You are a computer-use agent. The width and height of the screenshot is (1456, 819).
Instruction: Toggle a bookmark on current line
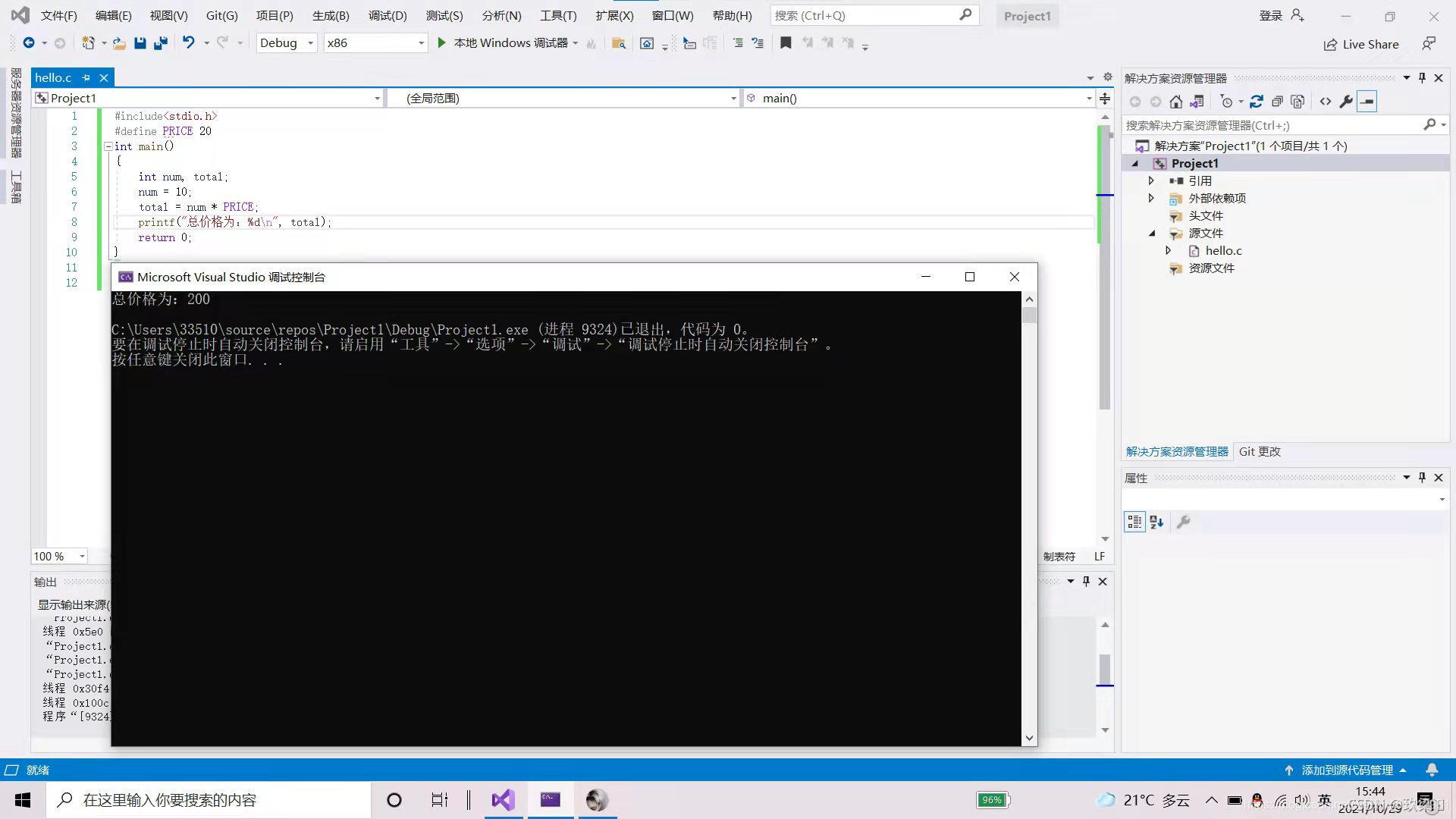coord(786,43)
